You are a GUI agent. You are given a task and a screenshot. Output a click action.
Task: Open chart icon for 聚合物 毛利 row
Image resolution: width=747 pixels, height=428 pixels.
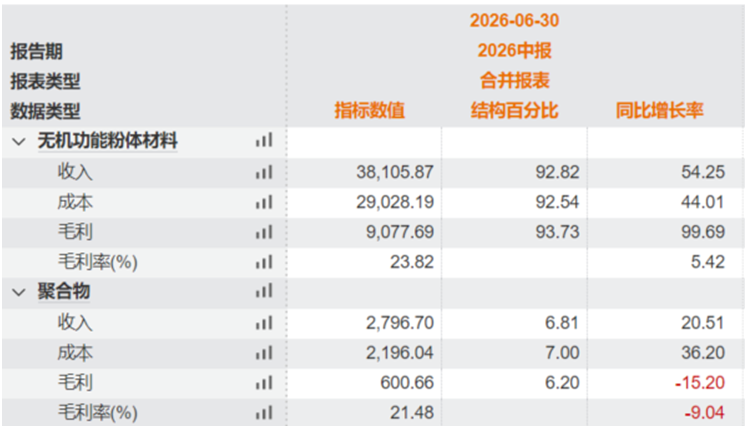pyautogui.click(x=264, y=383)
